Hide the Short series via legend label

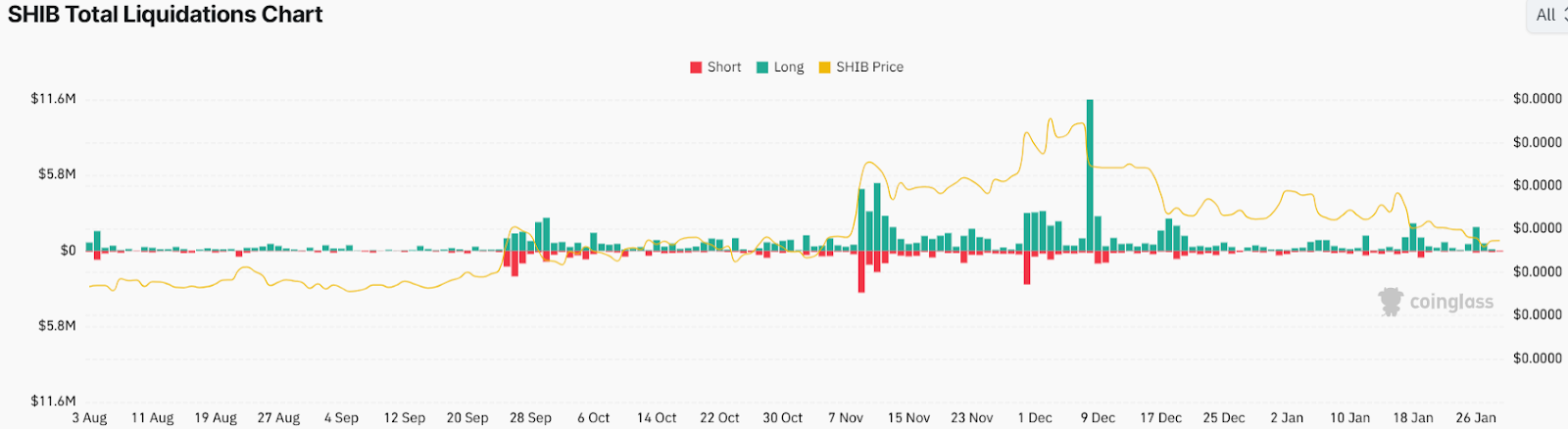pos(724,68)
